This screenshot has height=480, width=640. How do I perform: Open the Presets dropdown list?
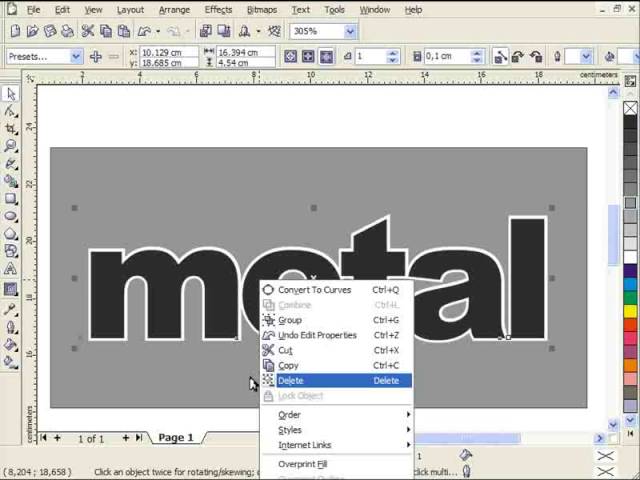coord(76,57)
